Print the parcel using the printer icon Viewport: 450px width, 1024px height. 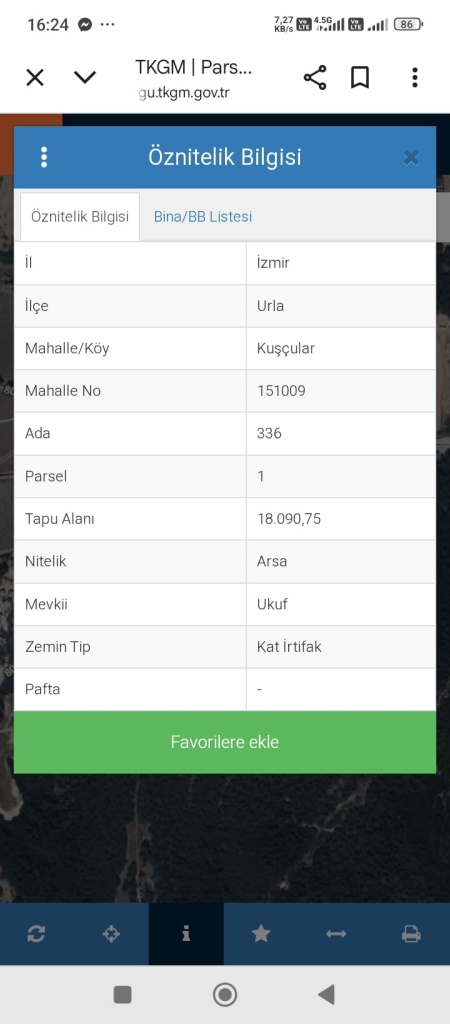tap(411, 934)
